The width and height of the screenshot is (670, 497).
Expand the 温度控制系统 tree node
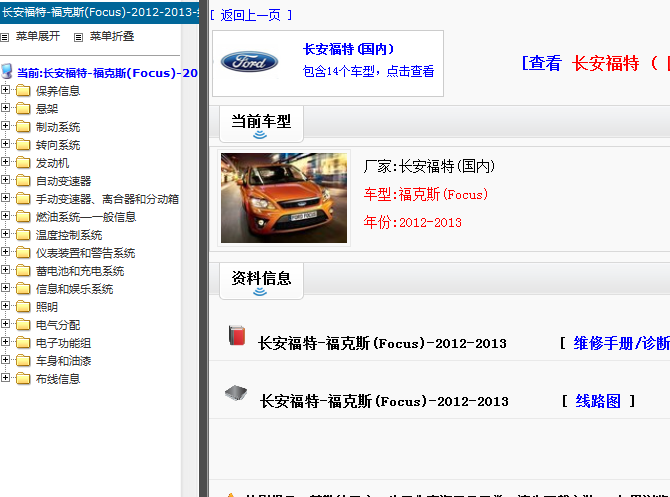[5, 234]
